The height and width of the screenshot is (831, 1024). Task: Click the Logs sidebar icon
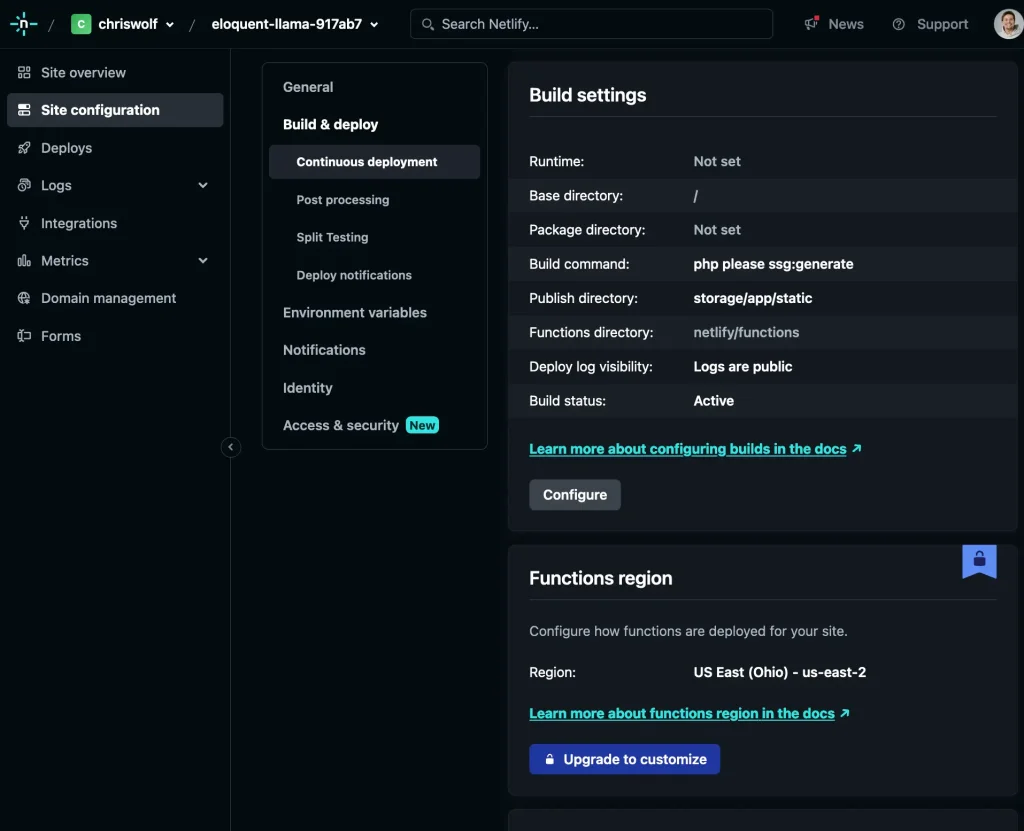tap(24, 185)
